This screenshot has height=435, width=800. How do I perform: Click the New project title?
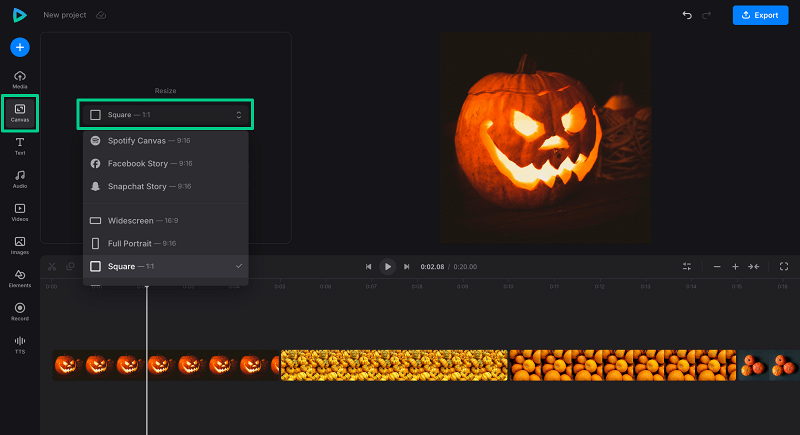click(x=65, y=15)
